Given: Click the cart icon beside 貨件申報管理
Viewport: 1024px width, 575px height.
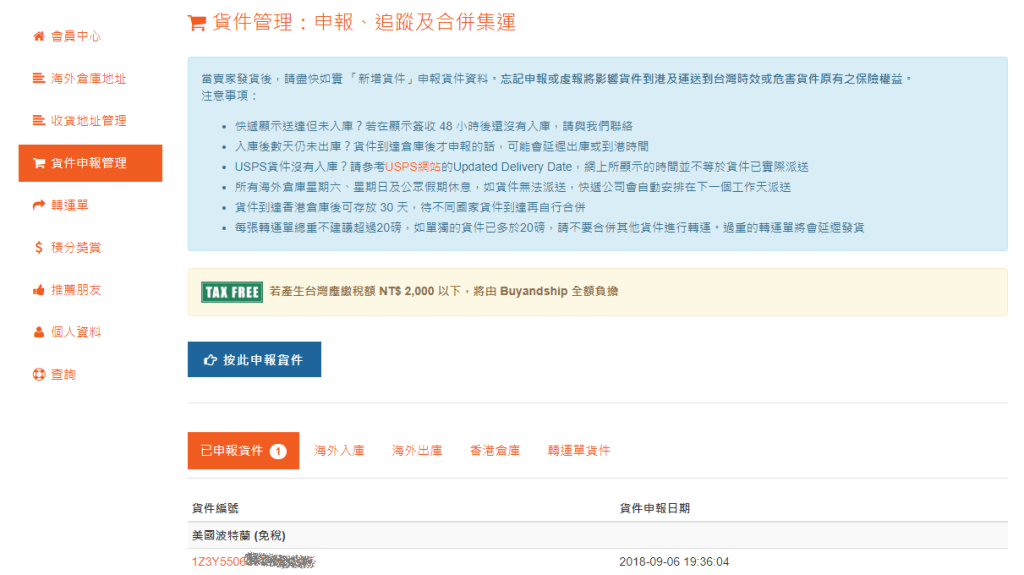Looking at the screenshot, I should [39, 163].
